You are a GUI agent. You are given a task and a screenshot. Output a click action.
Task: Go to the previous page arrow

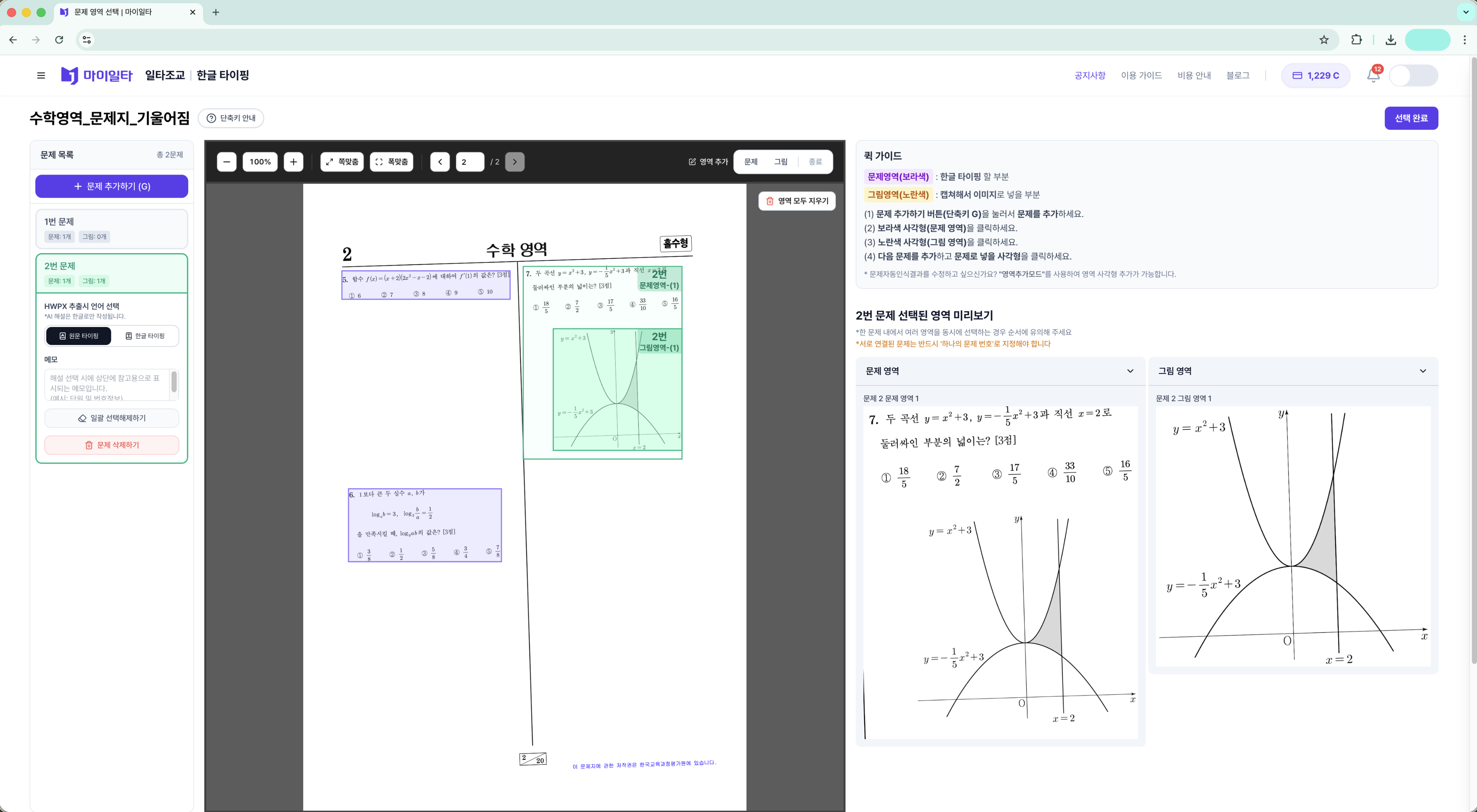tap(440, 162)
